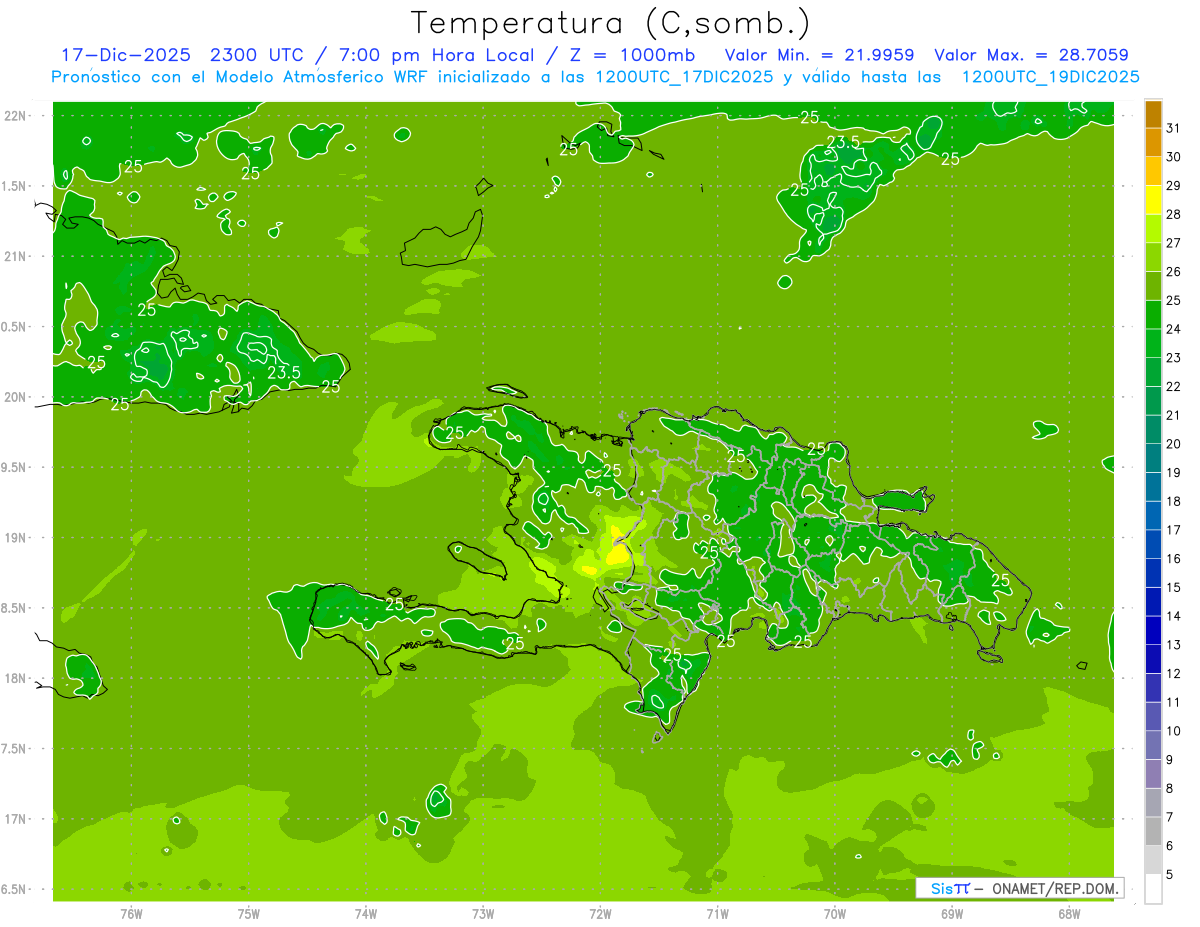
Task: Click the '68W' longitude label
Action: pyautogui.click(x=1069, y=914)
